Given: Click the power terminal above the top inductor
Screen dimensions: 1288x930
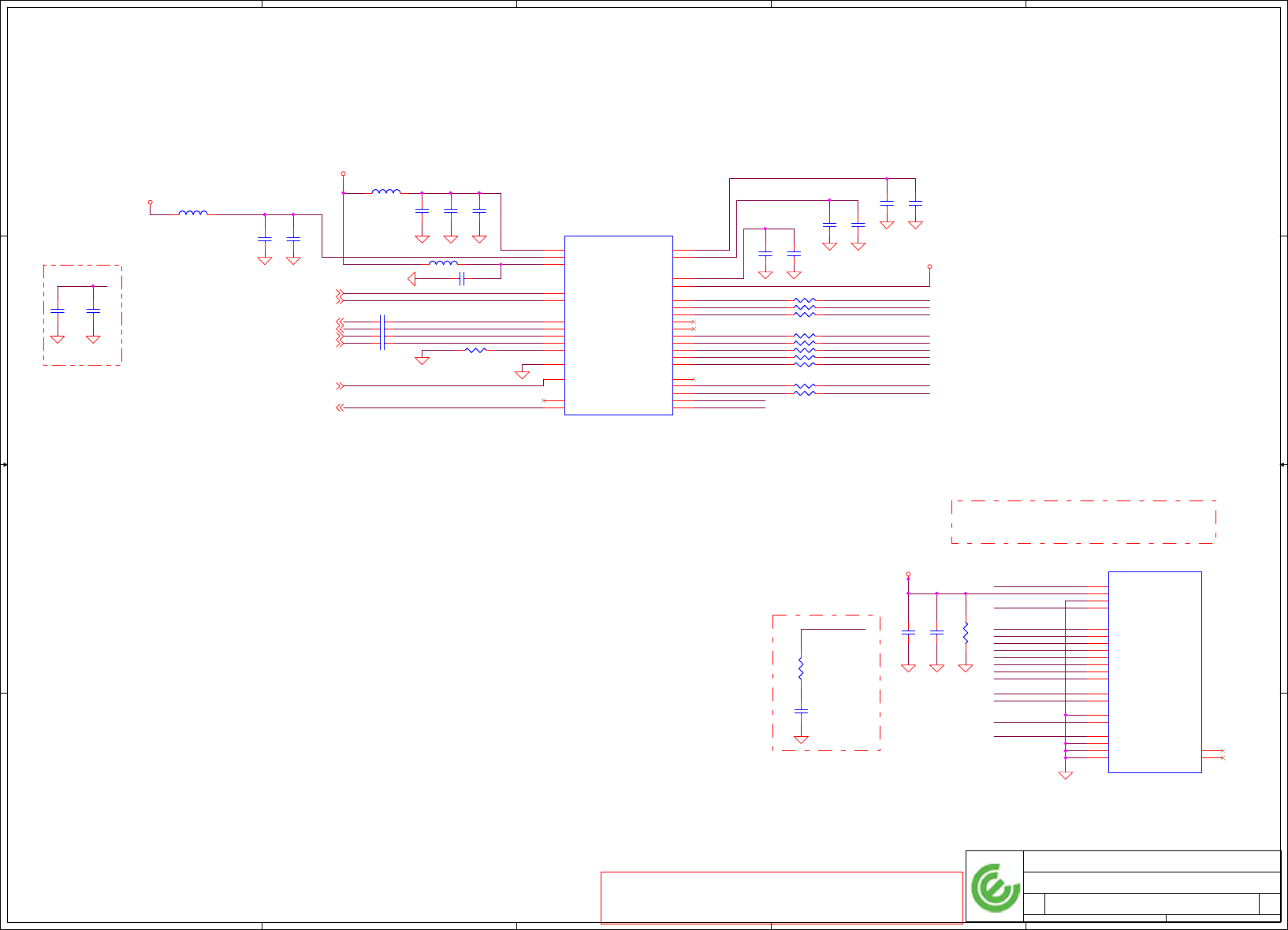Looking at the screenshot, I should [x=343, y=173].
